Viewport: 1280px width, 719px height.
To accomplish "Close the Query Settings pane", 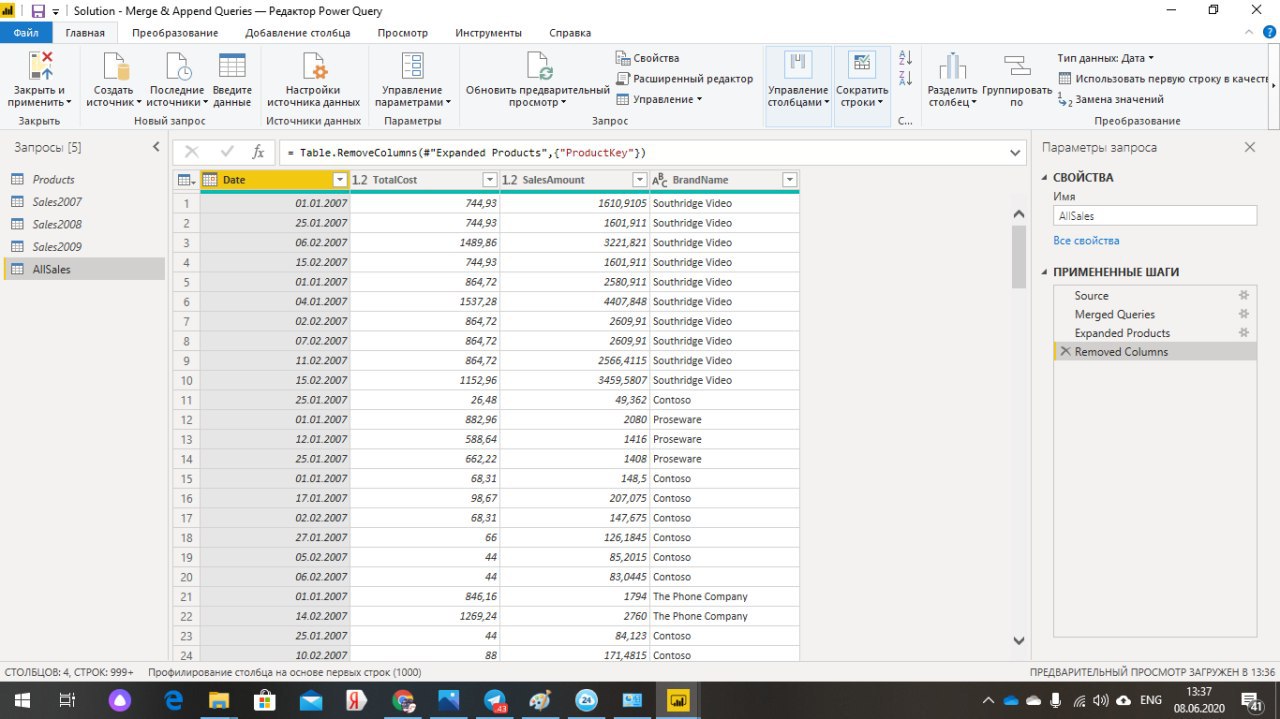I will (x=1249, y=147).
